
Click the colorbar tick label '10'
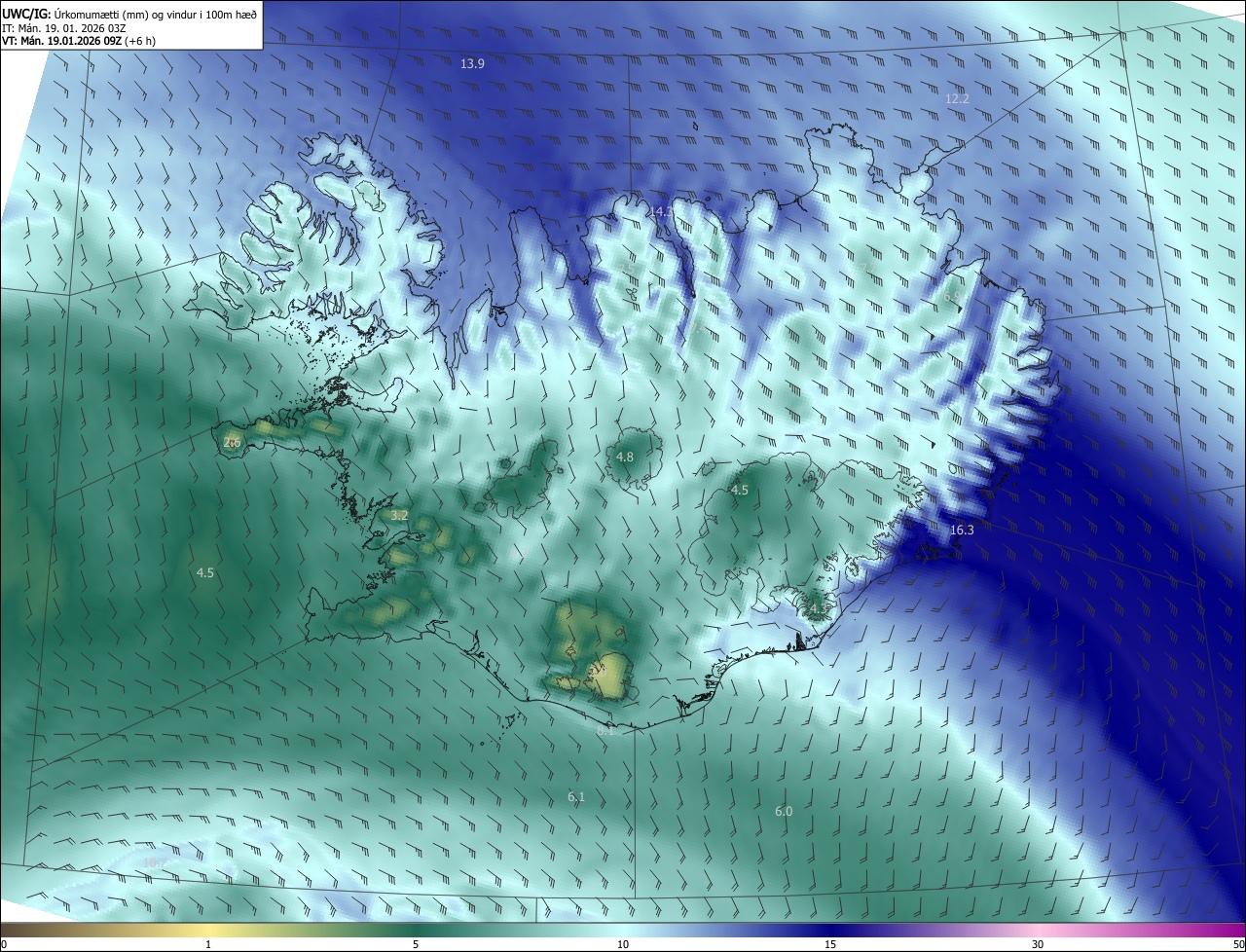[623, 944]
